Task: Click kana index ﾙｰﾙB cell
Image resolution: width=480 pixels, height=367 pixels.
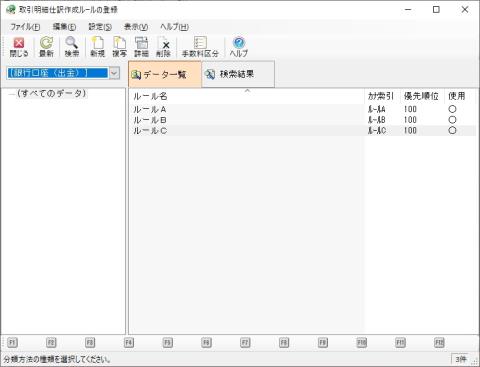Action: 377,120
